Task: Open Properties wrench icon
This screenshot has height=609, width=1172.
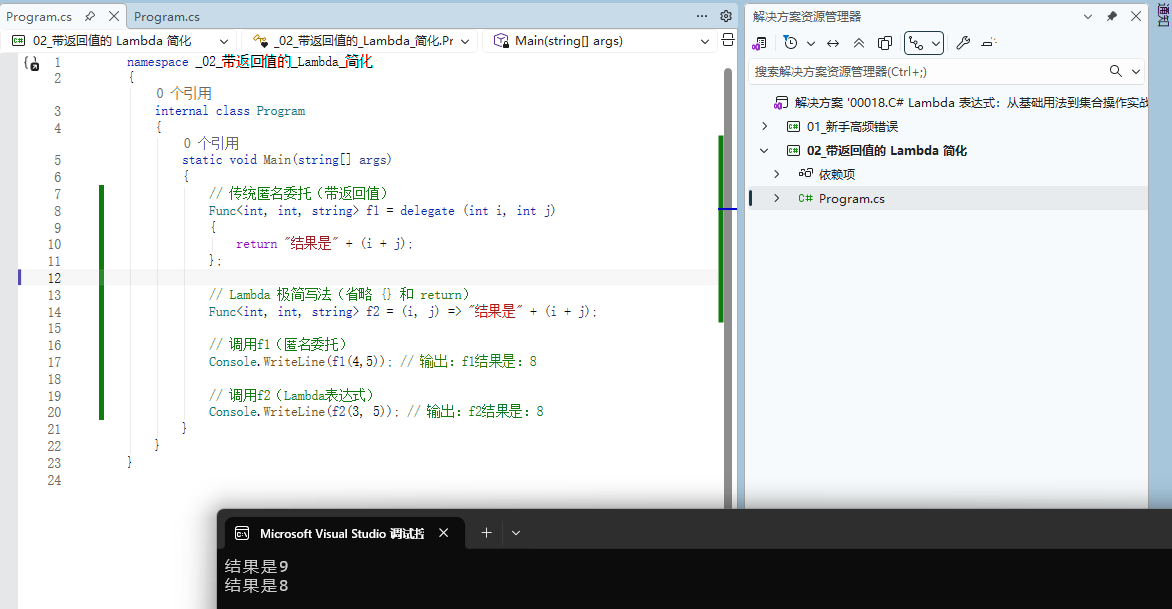Action: (963, 43)
